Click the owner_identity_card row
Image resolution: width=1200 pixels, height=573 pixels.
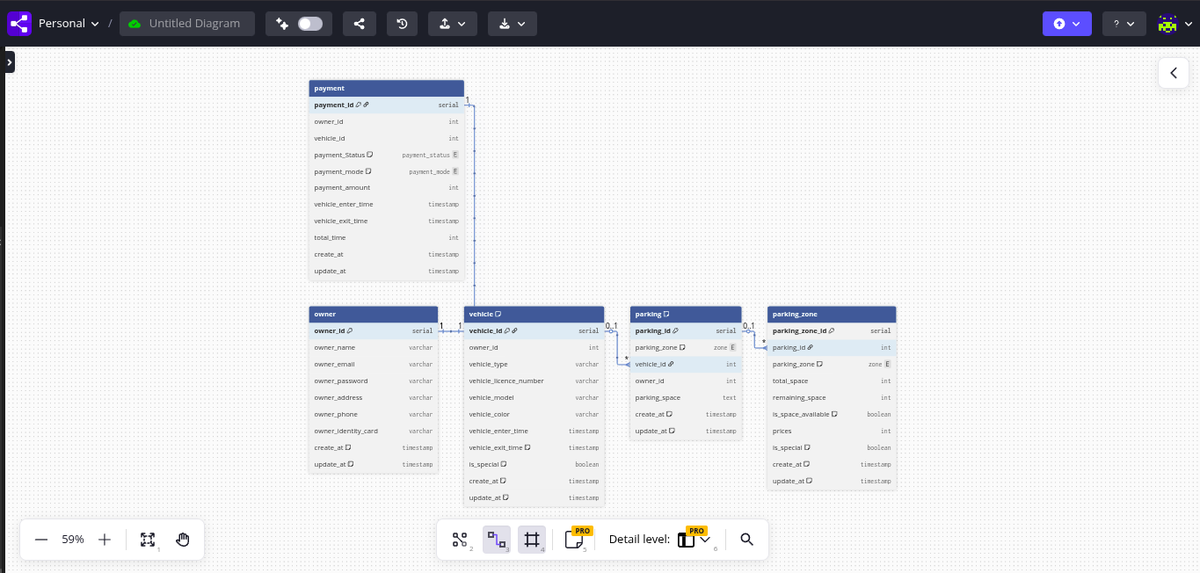pyautogui.click(x=373, y=431)
